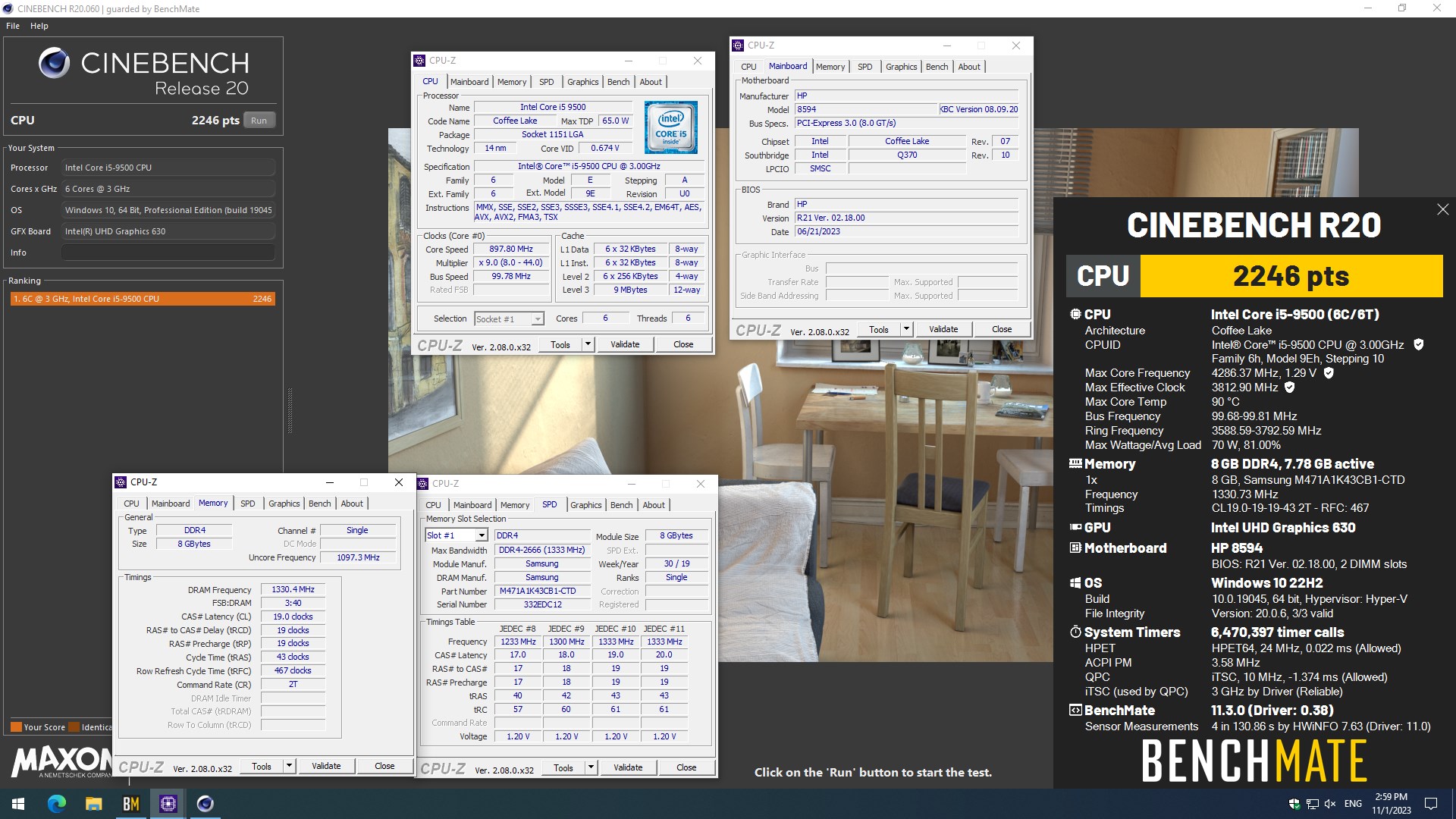Click the DRAM Frequency value 1330.4 MHz
The width and height of the screenshot is (1456, 819).
tap(293, 589)
